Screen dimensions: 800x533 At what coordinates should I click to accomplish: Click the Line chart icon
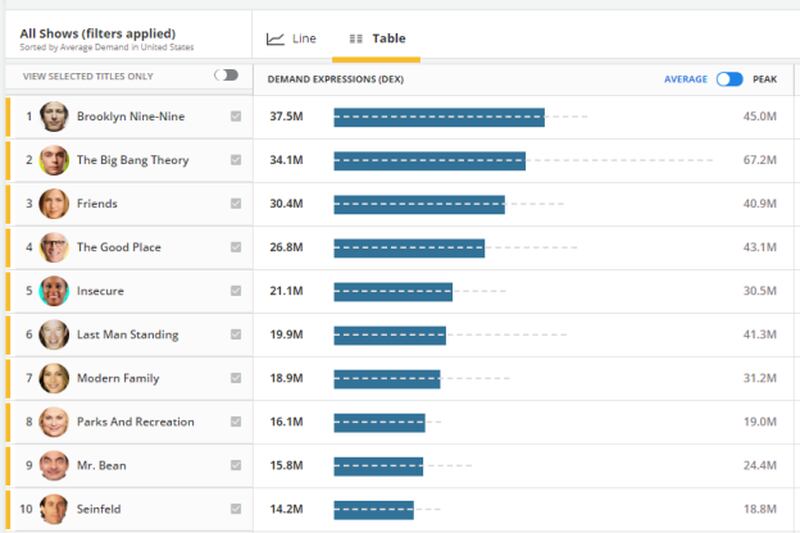pos(275,39)
